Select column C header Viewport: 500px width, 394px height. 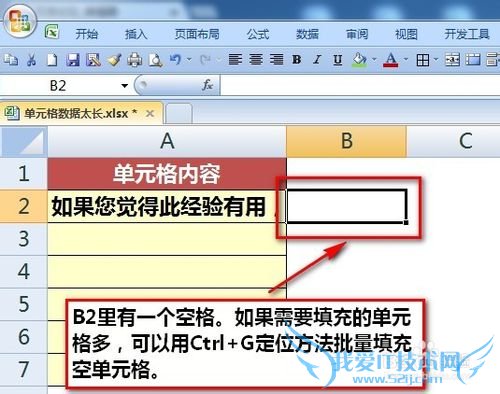click(453, 141)
